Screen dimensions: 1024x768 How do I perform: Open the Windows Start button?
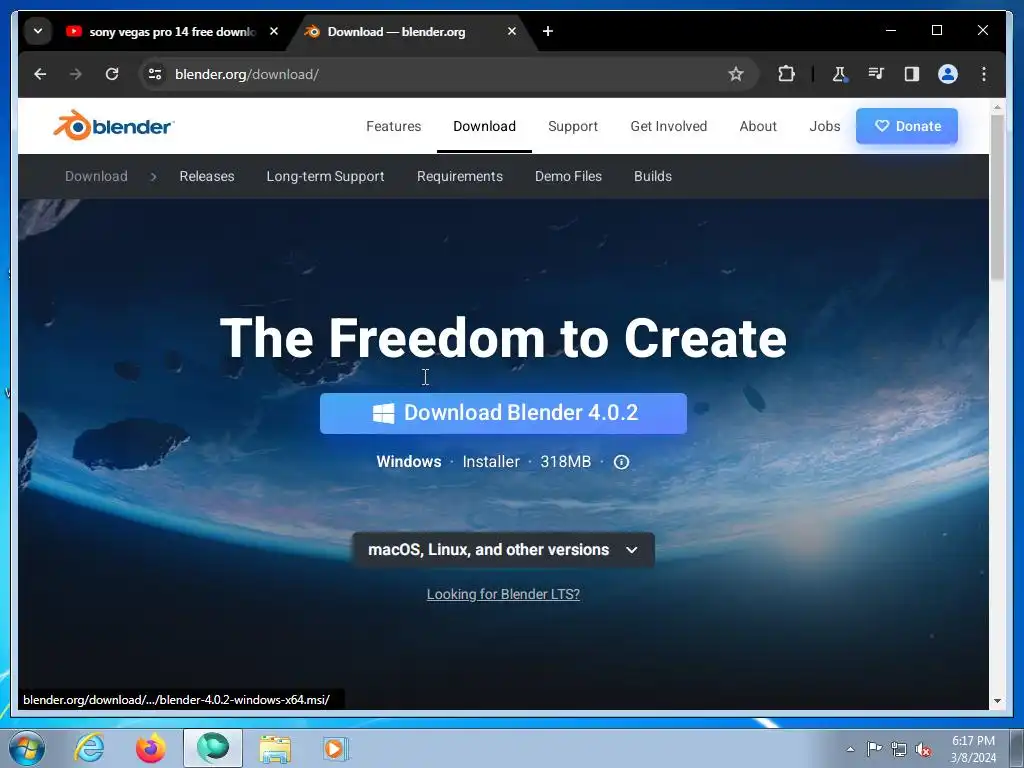[27, 748]
